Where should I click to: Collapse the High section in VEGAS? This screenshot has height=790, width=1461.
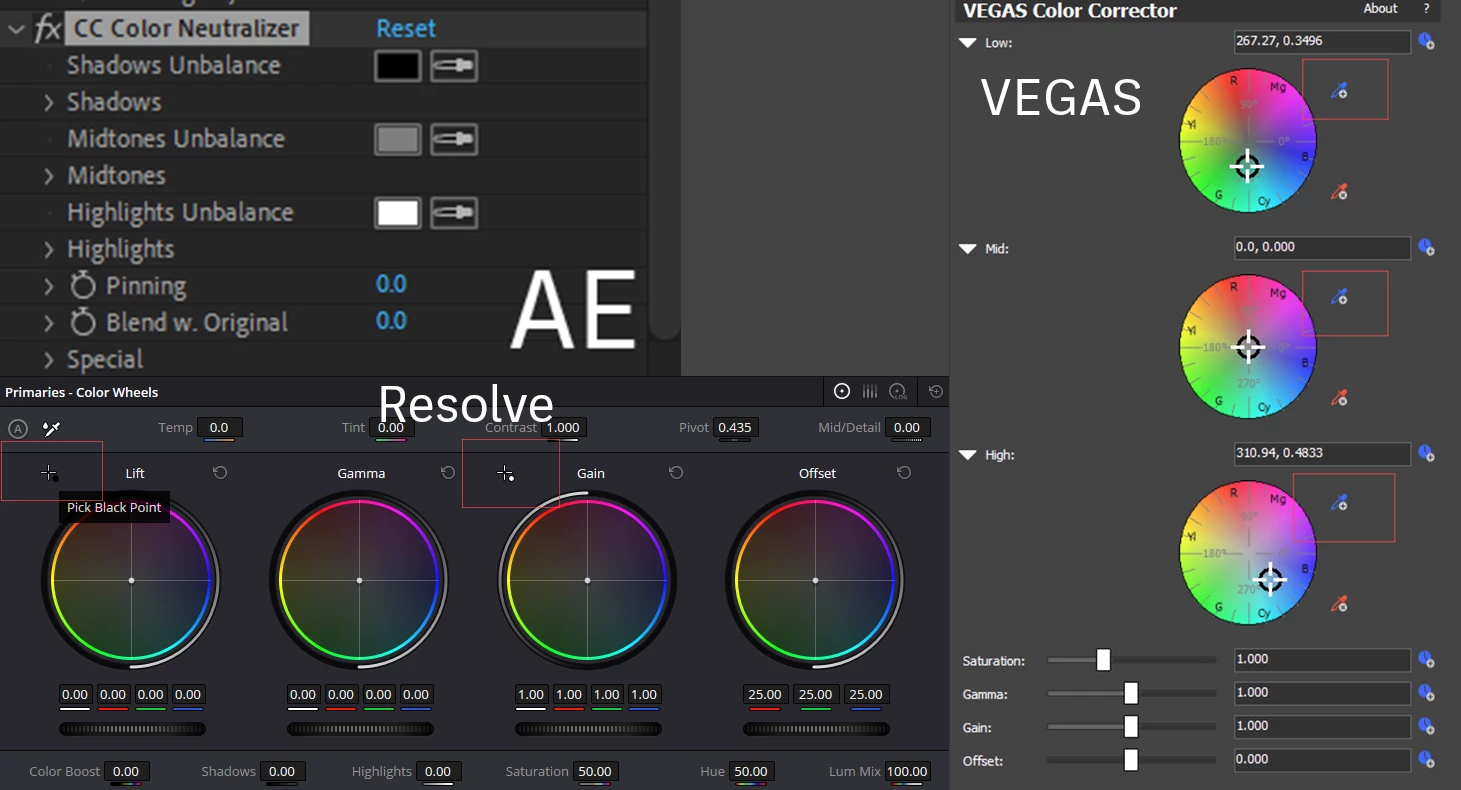tap(967, 455)
